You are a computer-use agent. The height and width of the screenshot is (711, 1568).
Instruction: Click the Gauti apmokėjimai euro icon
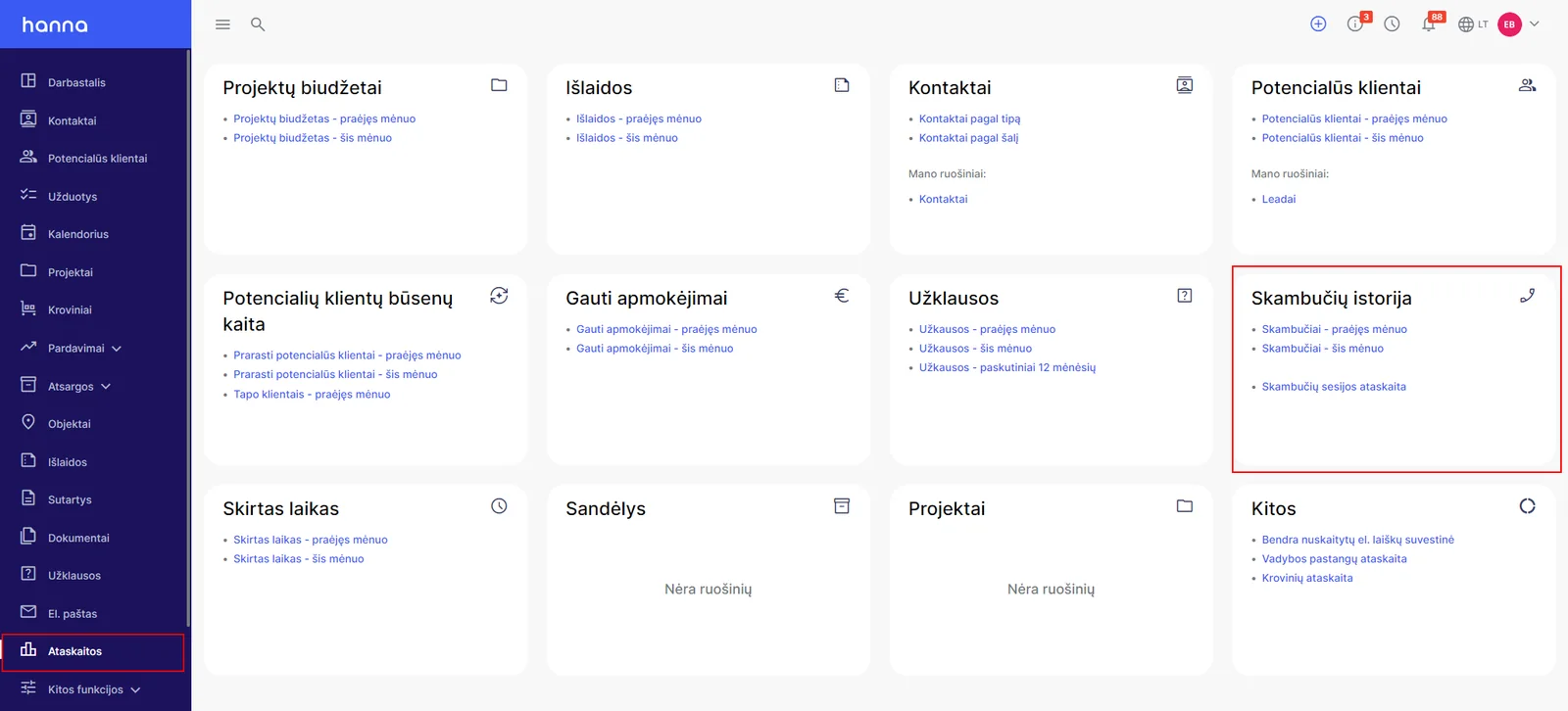(842, 296)
